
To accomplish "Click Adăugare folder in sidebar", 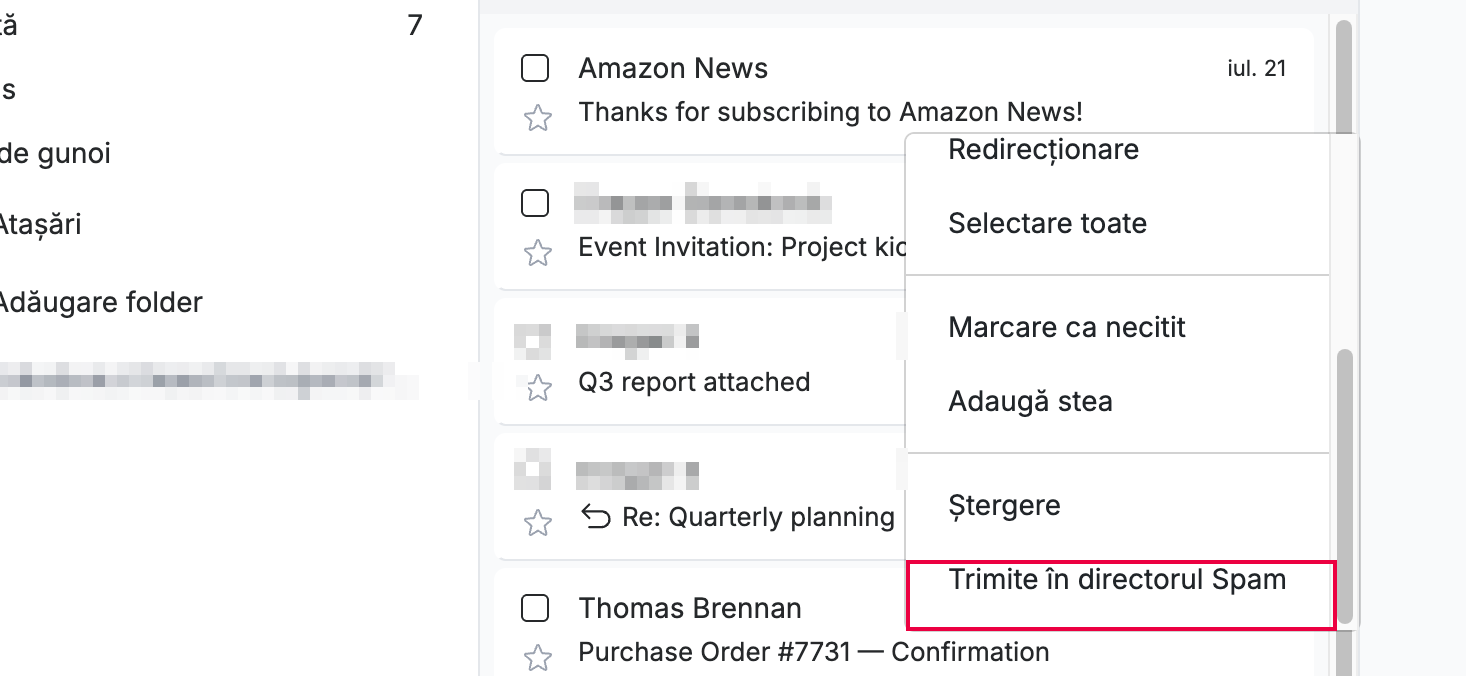I will click(x=98, y=302).
